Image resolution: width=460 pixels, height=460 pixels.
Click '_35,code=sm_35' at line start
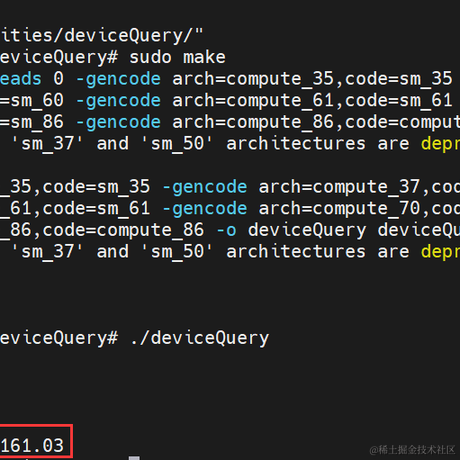point(75,187)
